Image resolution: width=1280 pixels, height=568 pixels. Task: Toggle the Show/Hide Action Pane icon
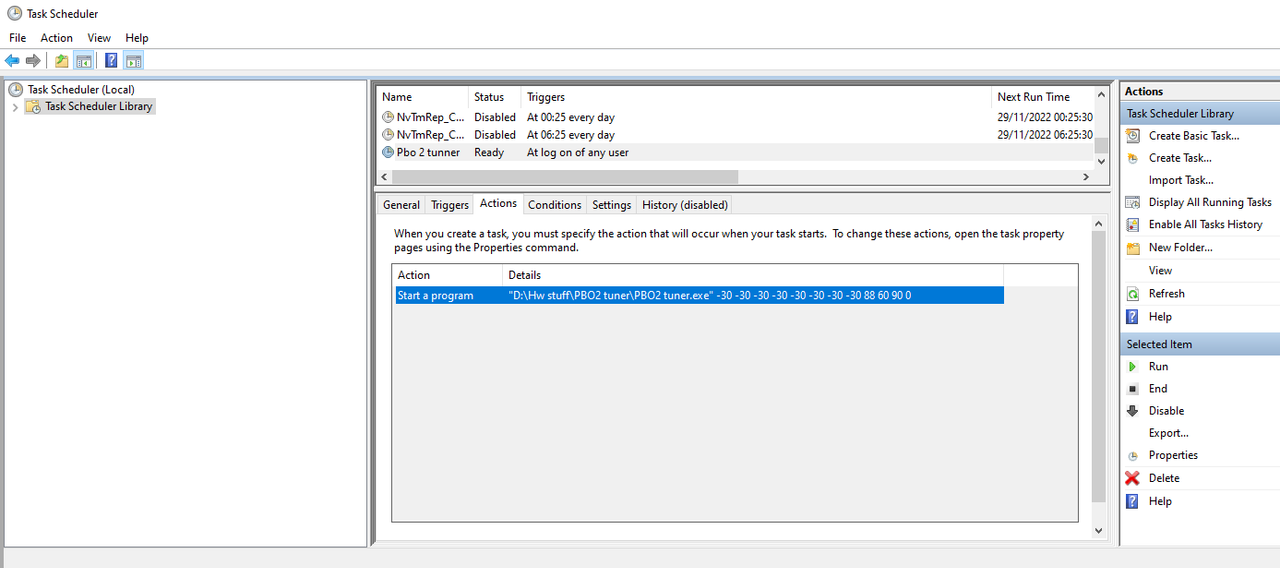click(133, 61)
